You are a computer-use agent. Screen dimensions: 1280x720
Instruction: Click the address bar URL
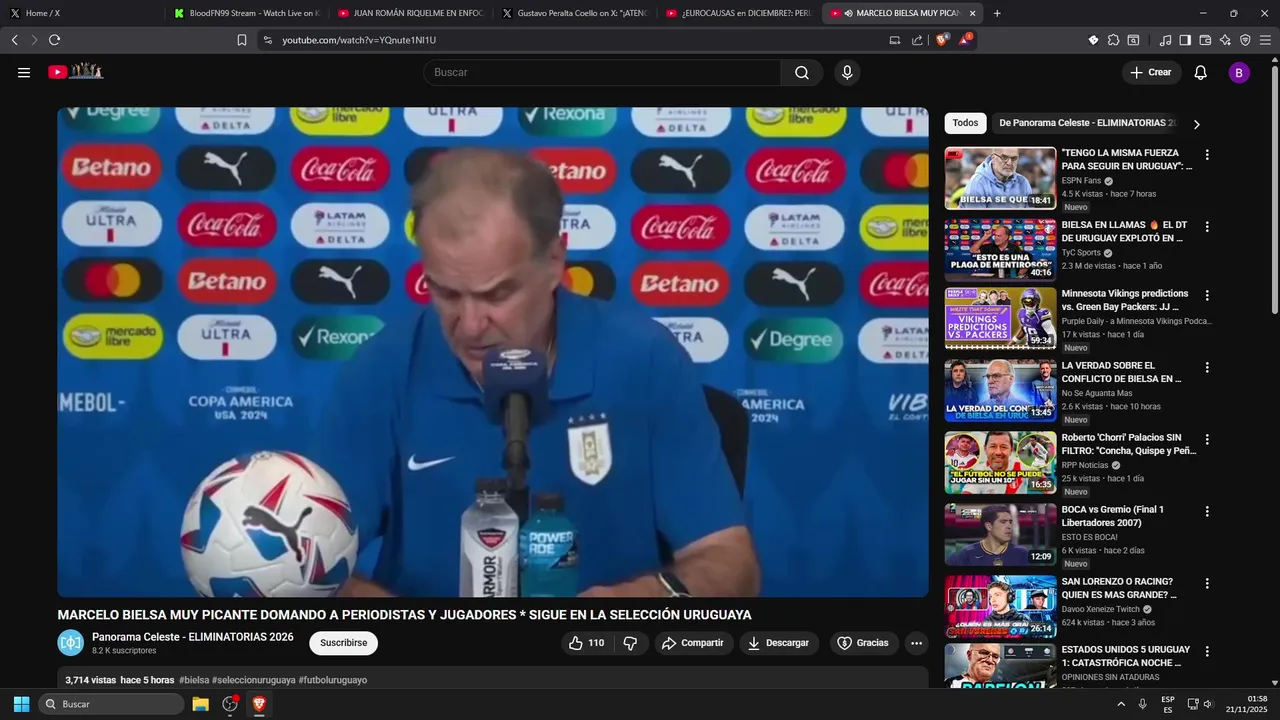(359, 40)
